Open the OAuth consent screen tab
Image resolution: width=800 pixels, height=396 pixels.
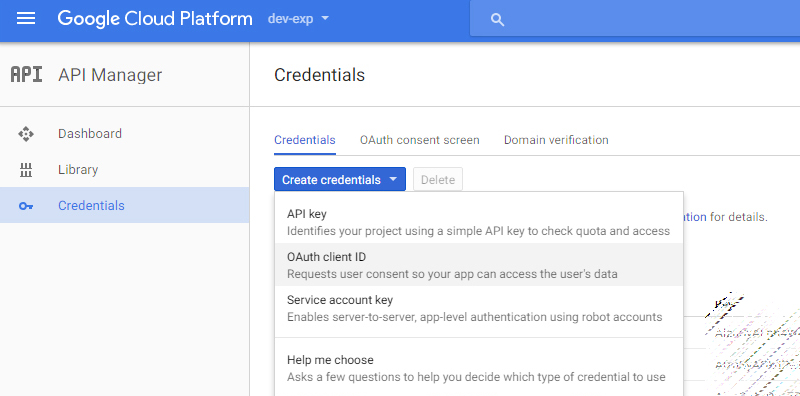tap(419, 140)
